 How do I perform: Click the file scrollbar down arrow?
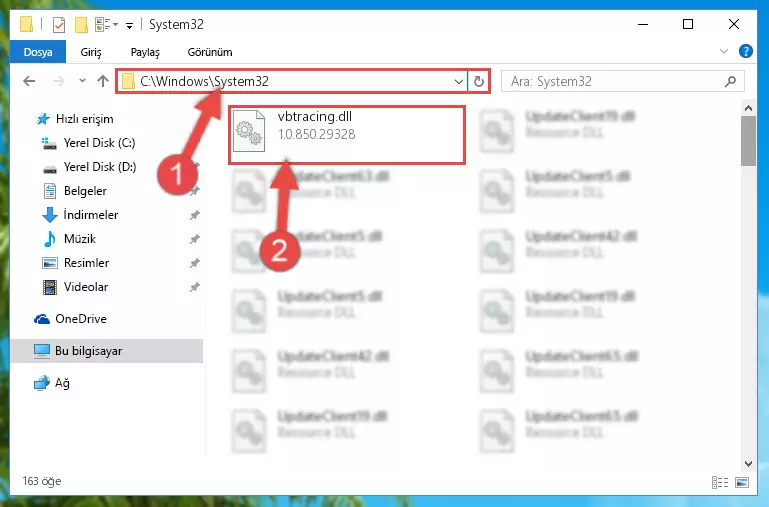pyautogui.click(x=748, y=463)
